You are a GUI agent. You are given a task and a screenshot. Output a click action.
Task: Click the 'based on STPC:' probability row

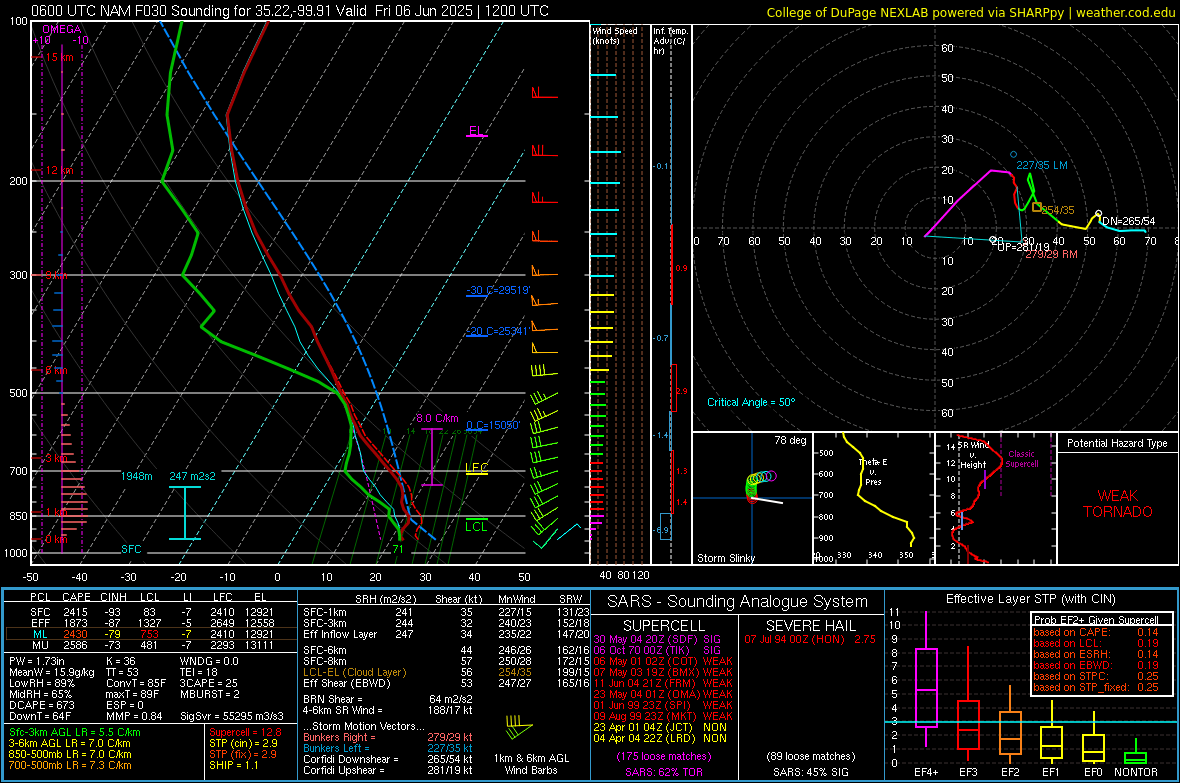coord(1096,676)
